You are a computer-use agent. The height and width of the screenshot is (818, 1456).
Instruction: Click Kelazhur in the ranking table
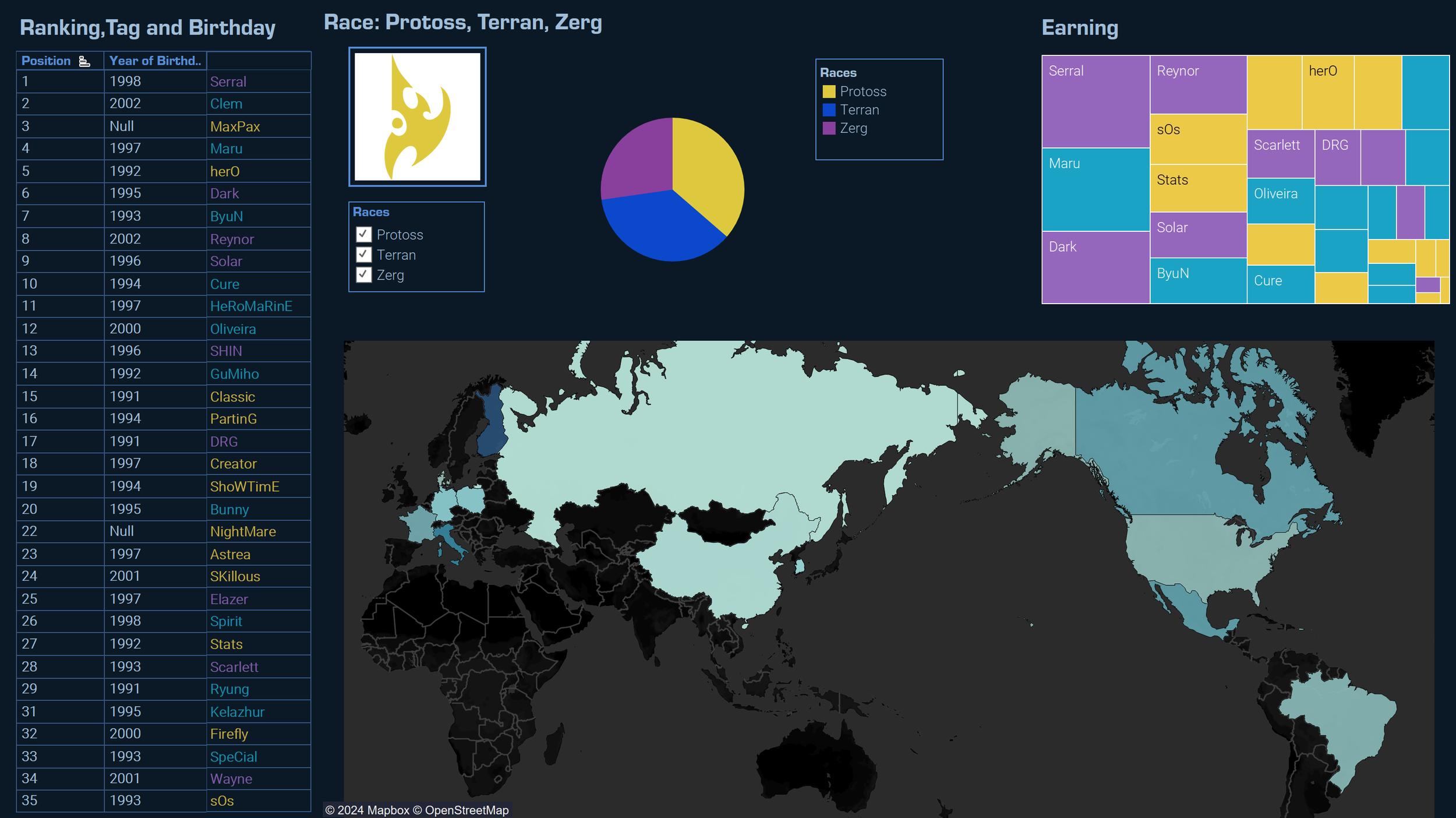point(237,711)
